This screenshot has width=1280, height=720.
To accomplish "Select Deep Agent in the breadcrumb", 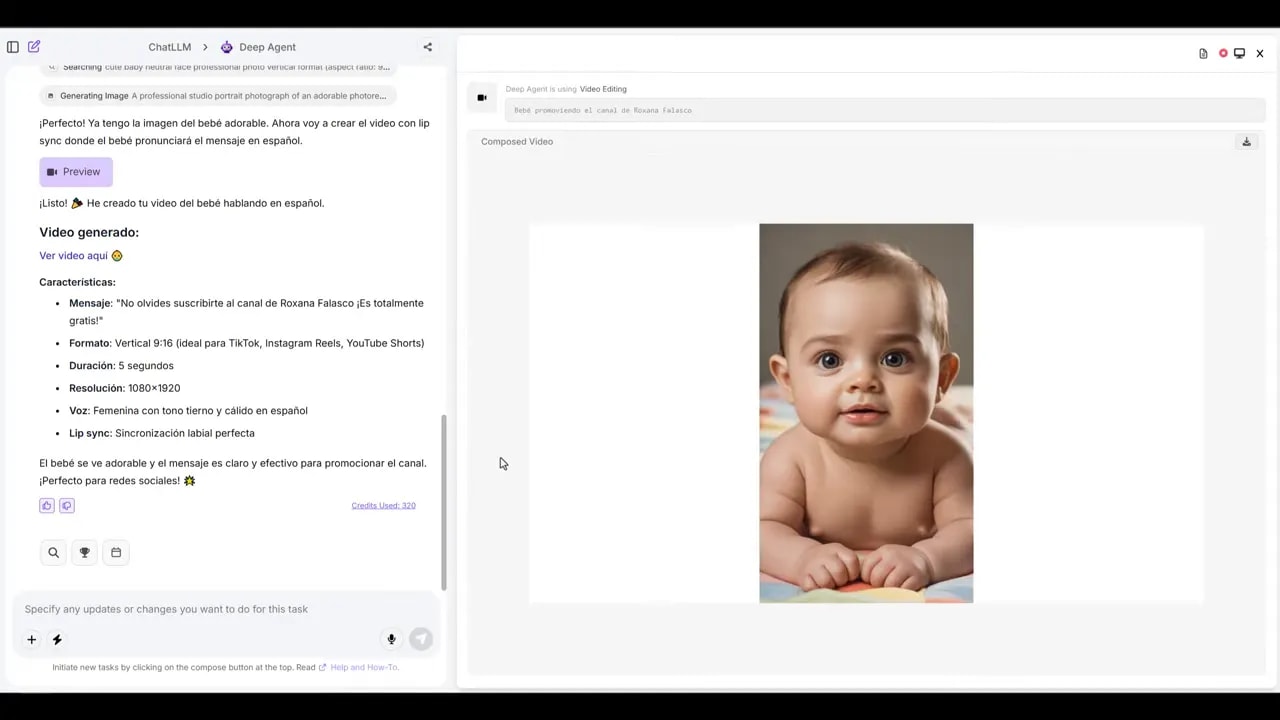I will coord(267,46).
